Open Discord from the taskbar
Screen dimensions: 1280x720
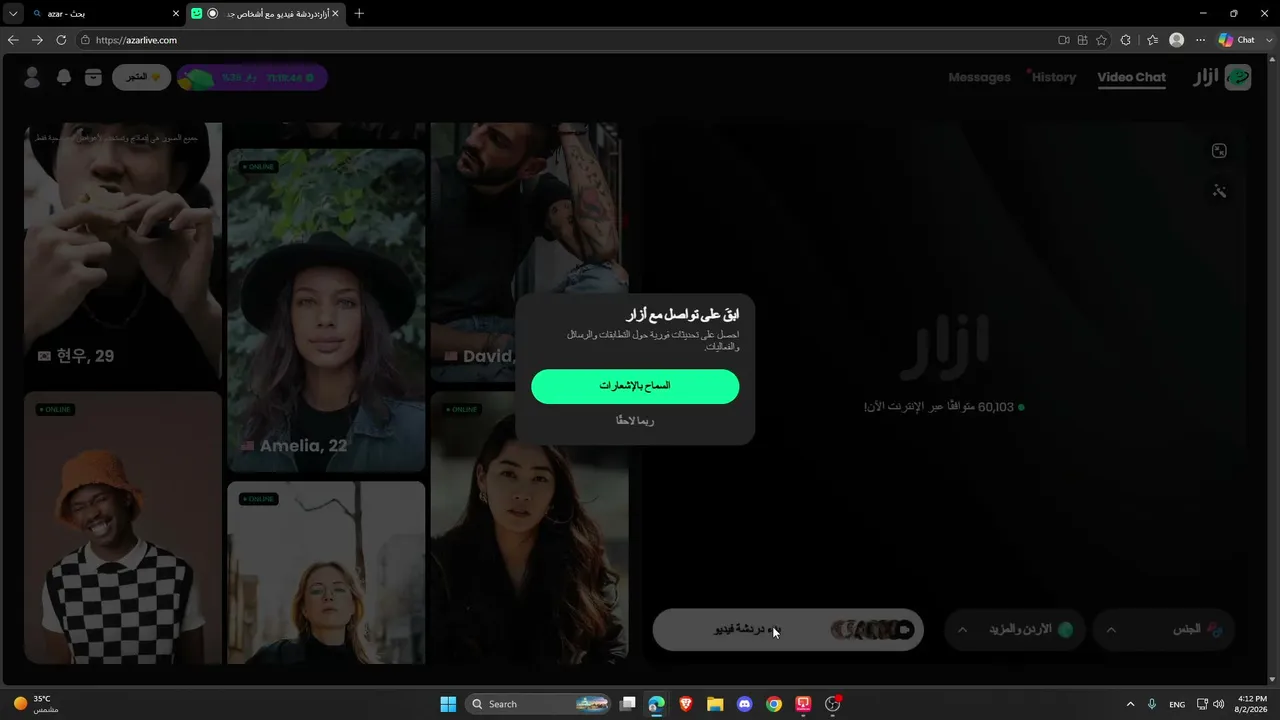(744, 704)
